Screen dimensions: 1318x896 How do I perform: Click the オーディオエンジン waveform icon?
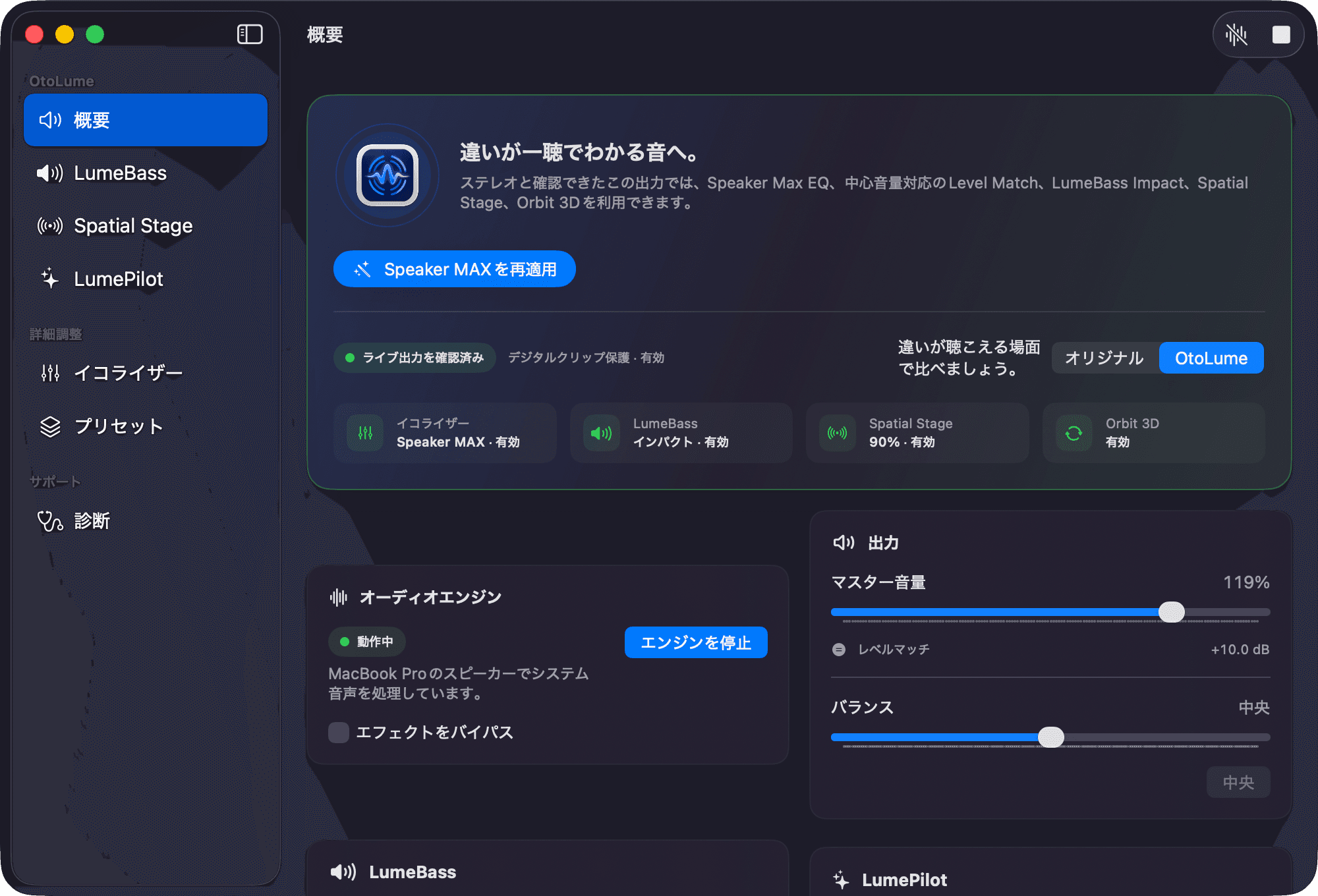click(x=338, y=598)
